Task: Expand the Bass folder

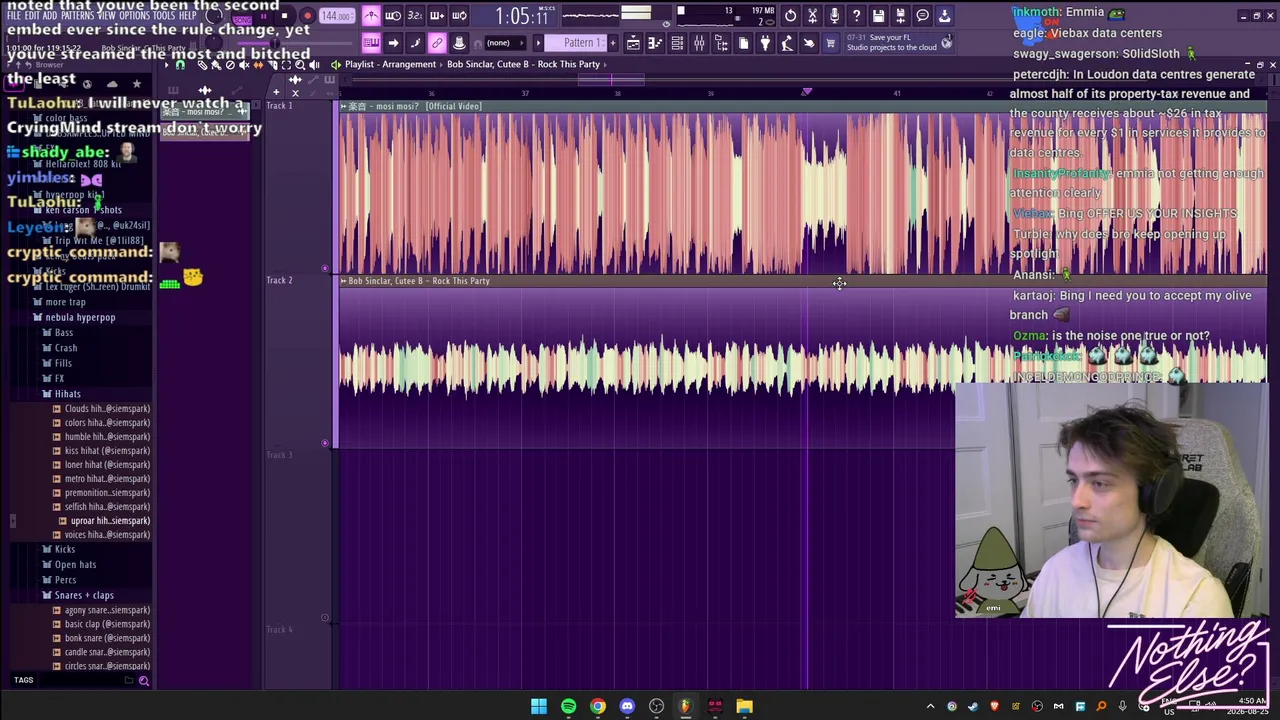Action: (x=63, y=333)
